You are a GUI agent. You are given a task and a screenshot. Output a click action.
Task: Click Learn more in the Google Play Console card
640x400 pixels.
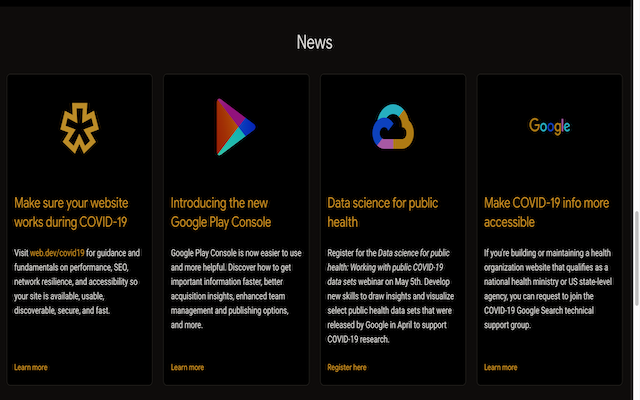click(x=187, y=367)
